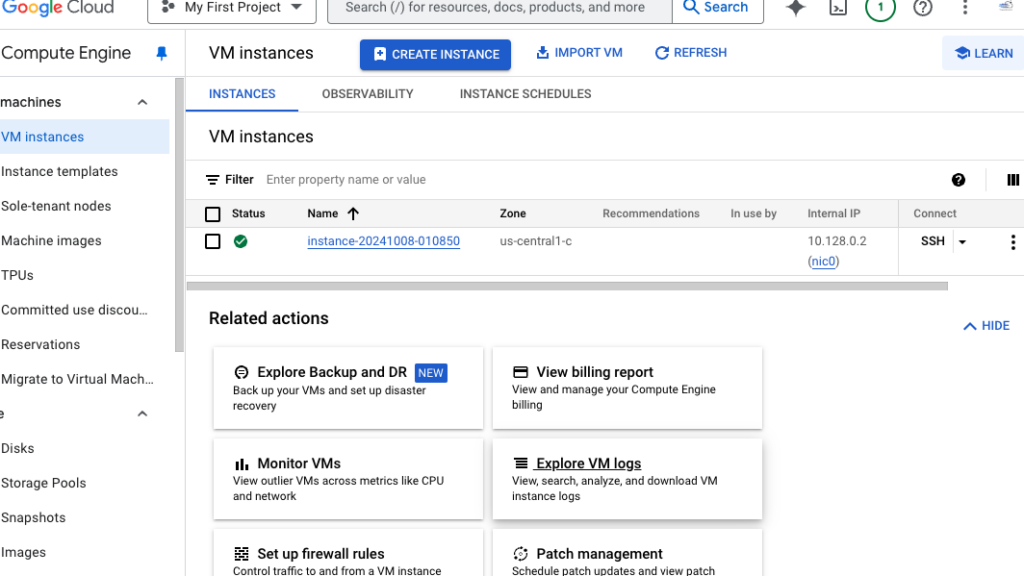
Task: Open the My First Project selector
Action: (232, 8)
